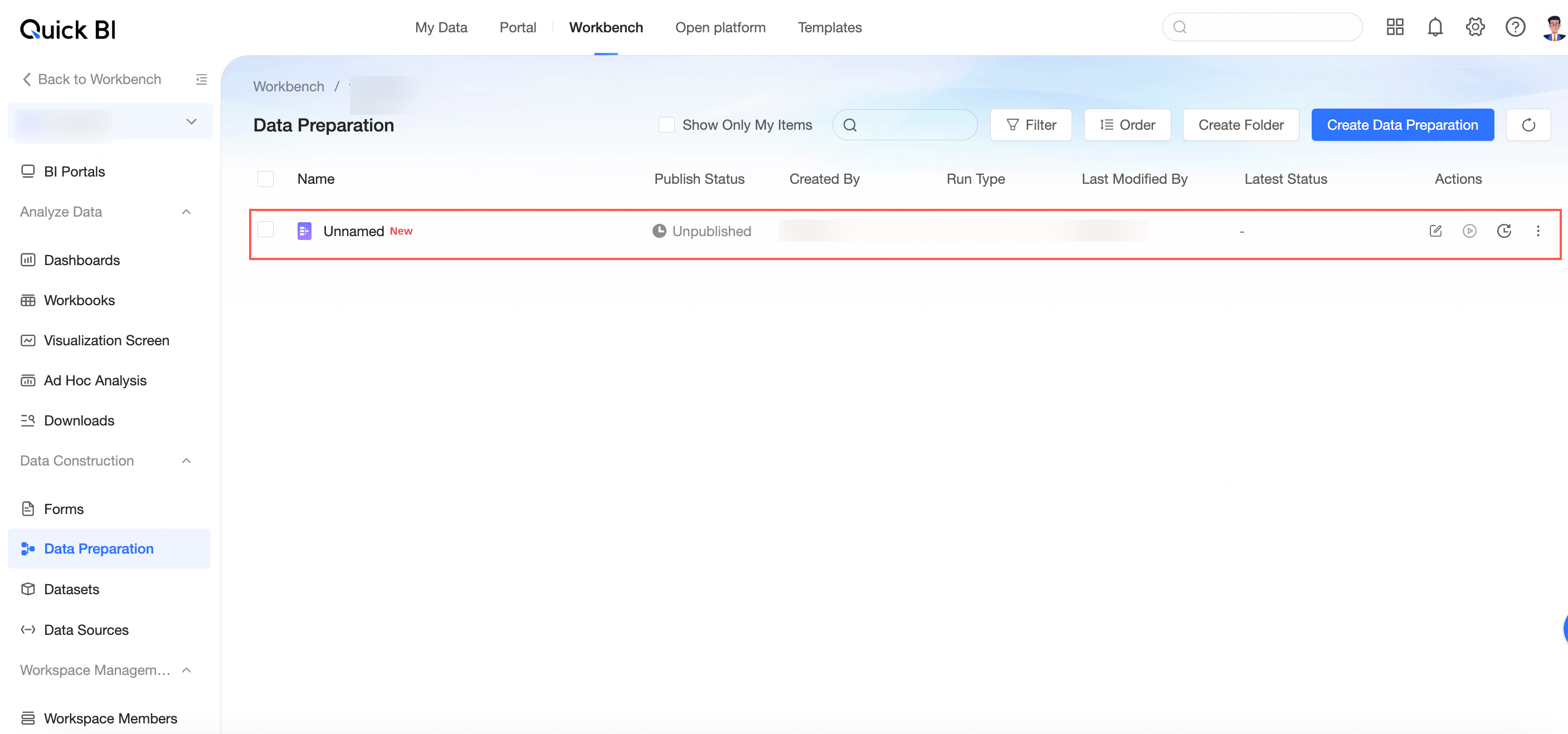Tick the select-all checkbox in table header

tap(265, 179)
